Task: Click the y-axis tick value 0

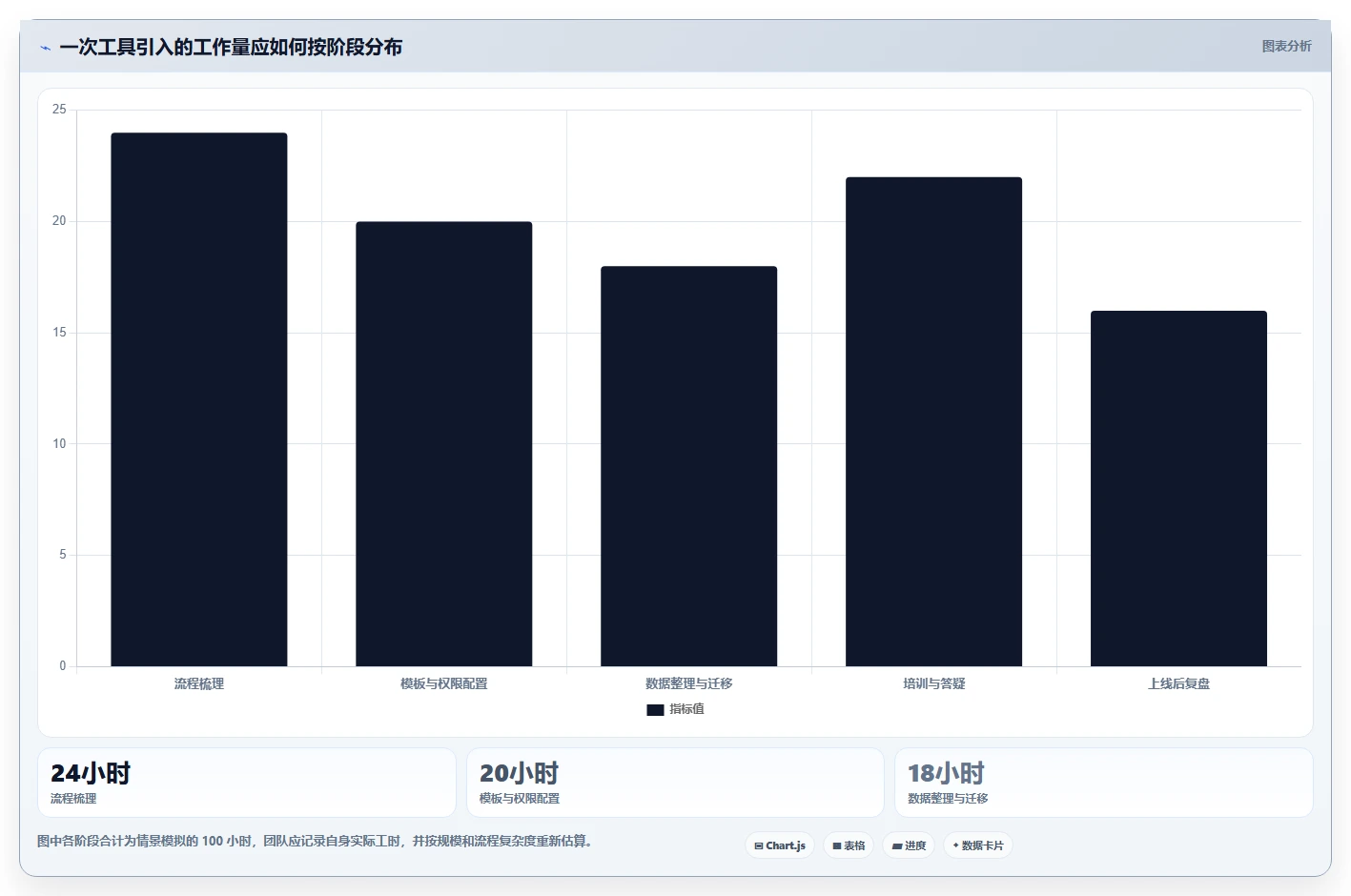Action: pyautogui.click(x=63, y=666)
